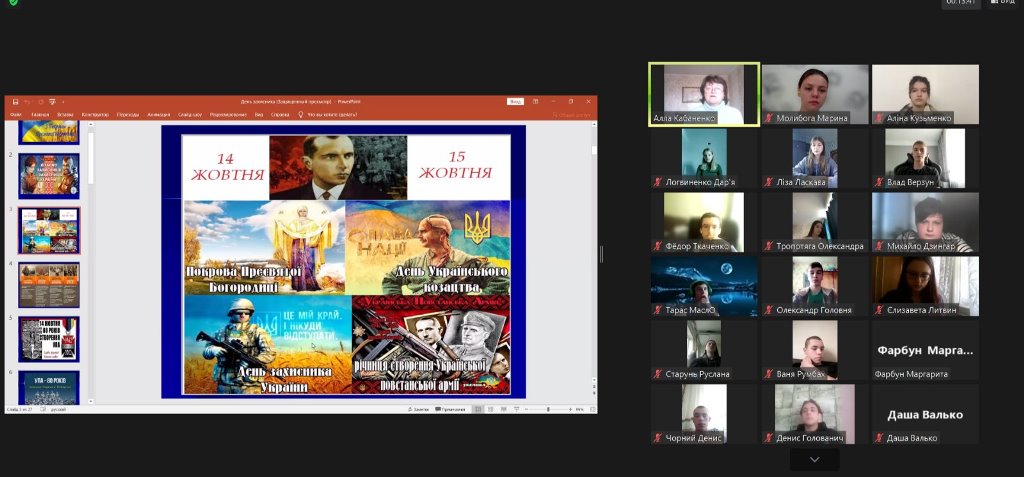Open the Переходы ribbon tab

[x=128, y=114]
